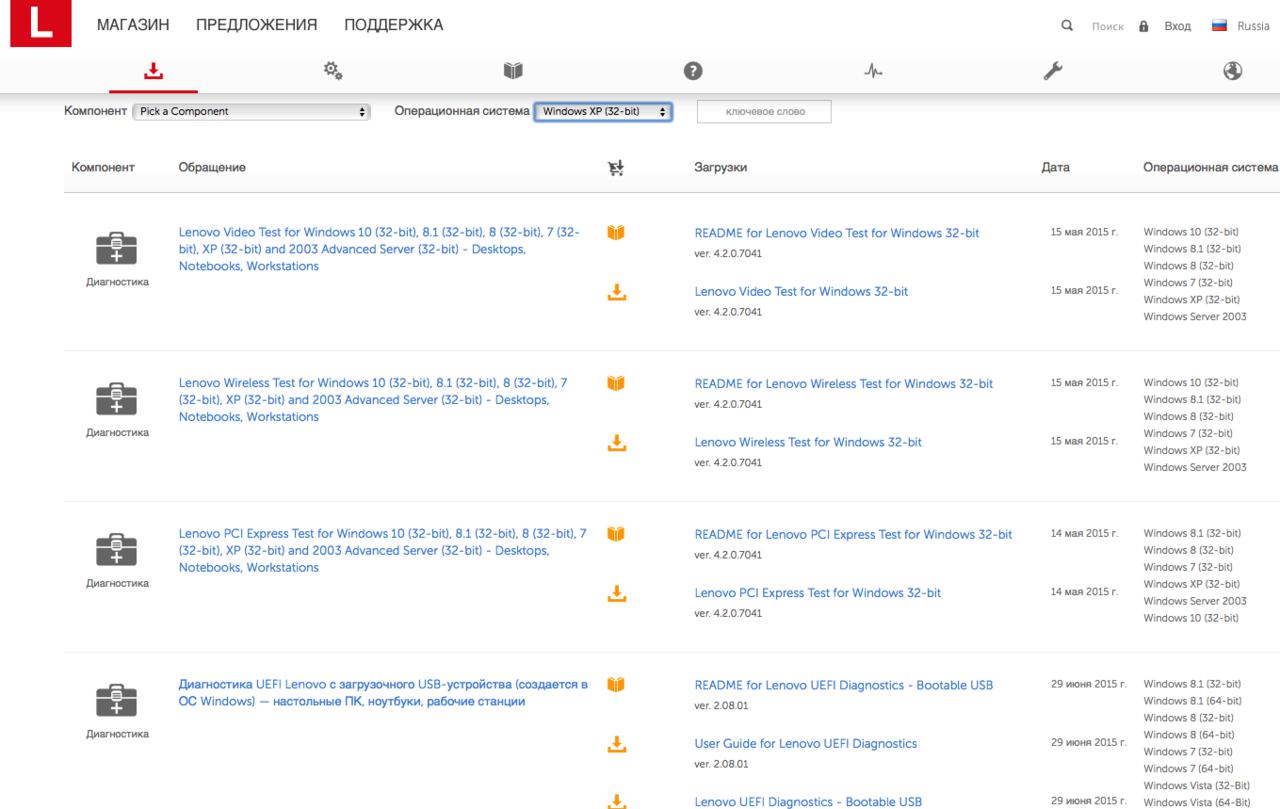
Task: Click the lock icon beside Вход
Action: (x=1144, y=25)
